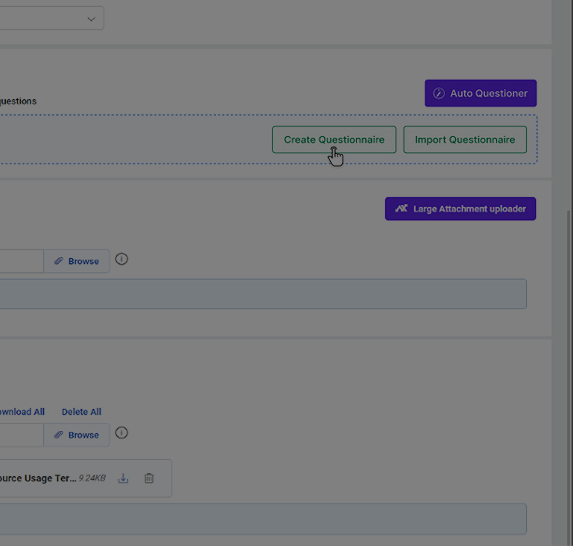Screen dimensions: 573x546
Task: Click the first attachment remarks text area
Action: pos(263,294)
